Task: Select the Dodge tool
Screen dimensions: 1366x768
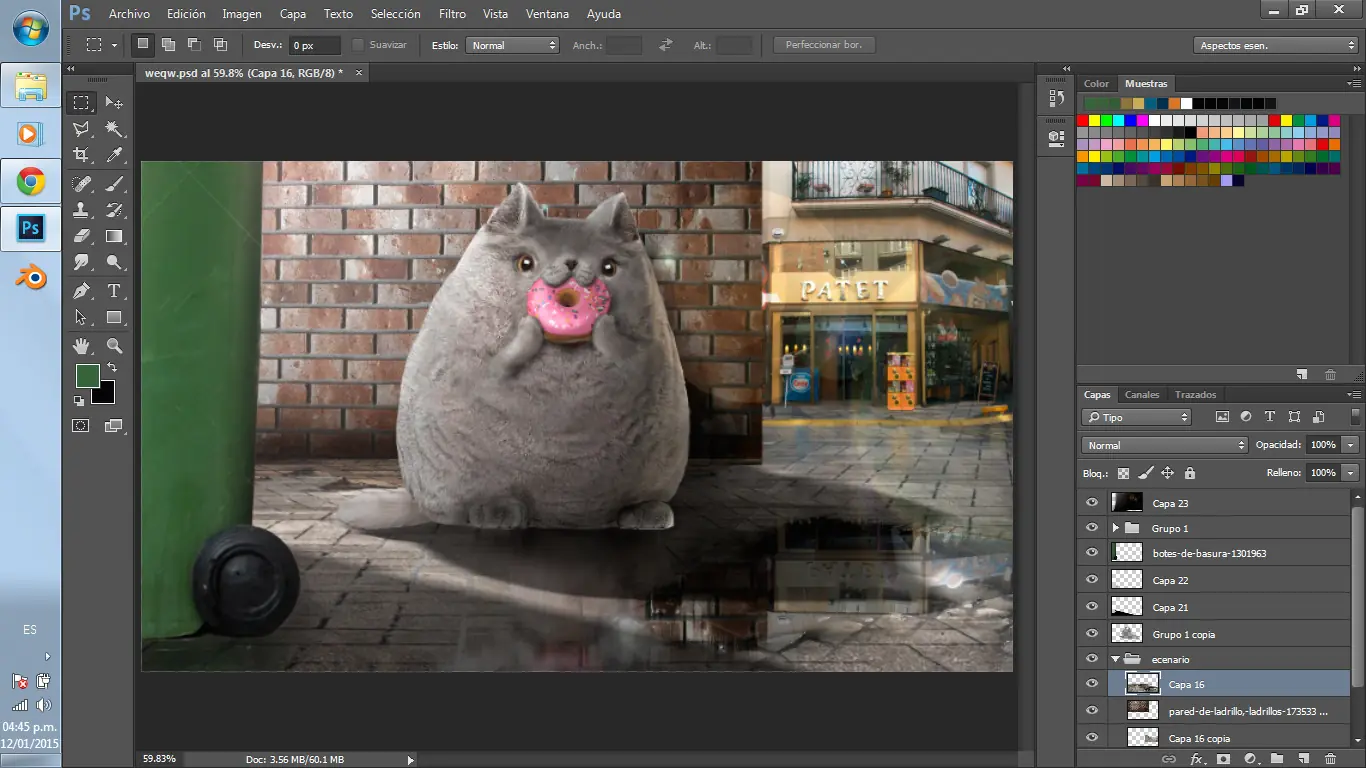Action: pos(114,262)
